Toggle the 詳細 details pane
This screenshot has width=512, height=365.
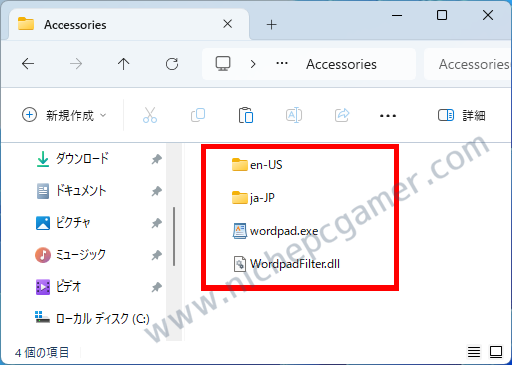tap(461, 115)
